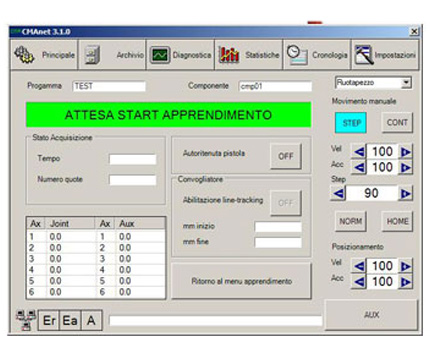
Task: Select STEP manual movement mode
Action: coord(351,123)
